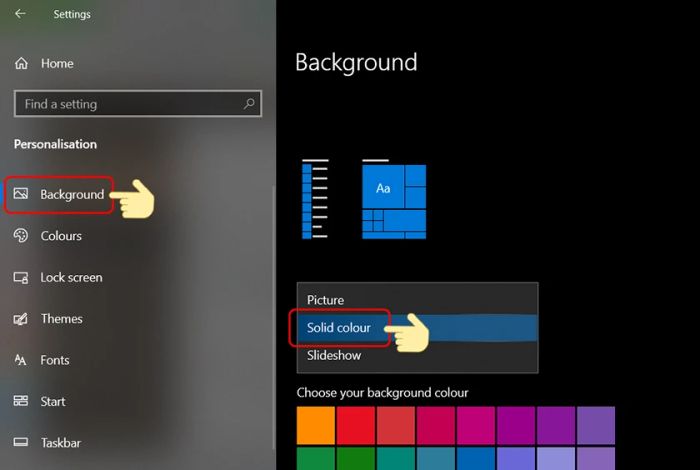Image resolution: width=700 pixels, height=470 pixels.
Task: Click the Background page heading
Action: (356, 62)
